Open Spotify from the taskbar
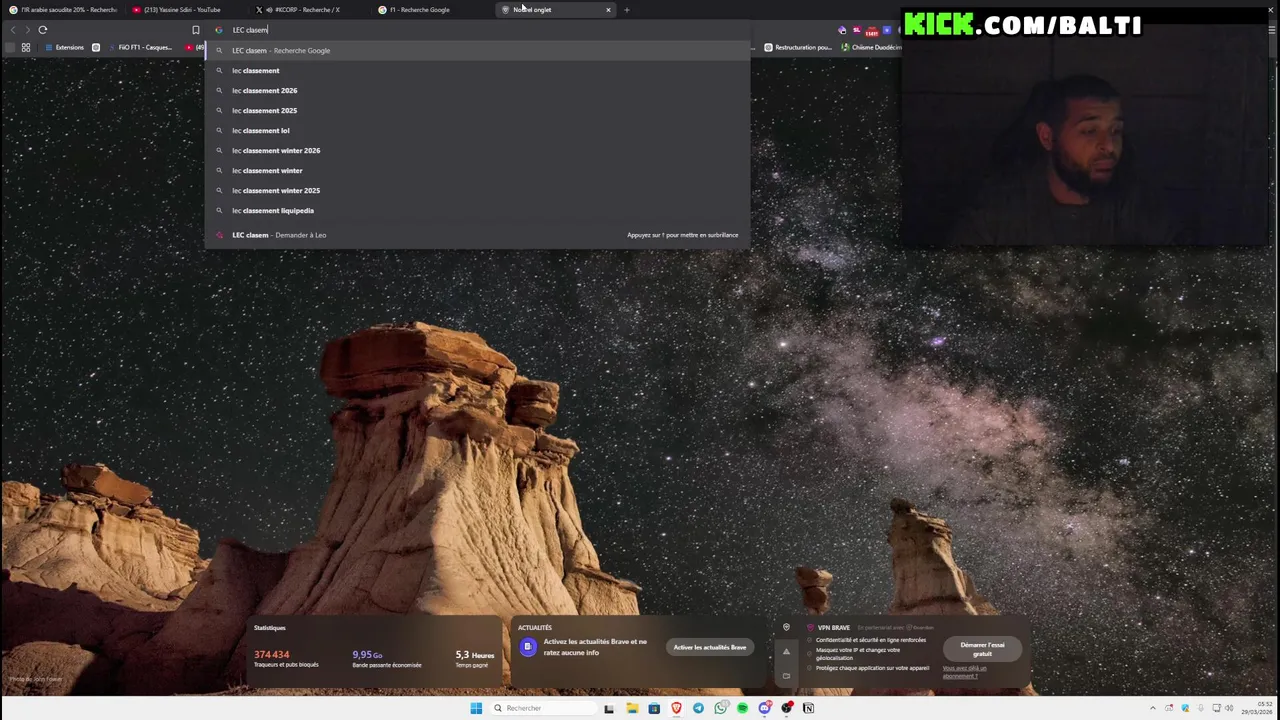The height and width of the screenshot is (720, 1280). coord(742,708)
